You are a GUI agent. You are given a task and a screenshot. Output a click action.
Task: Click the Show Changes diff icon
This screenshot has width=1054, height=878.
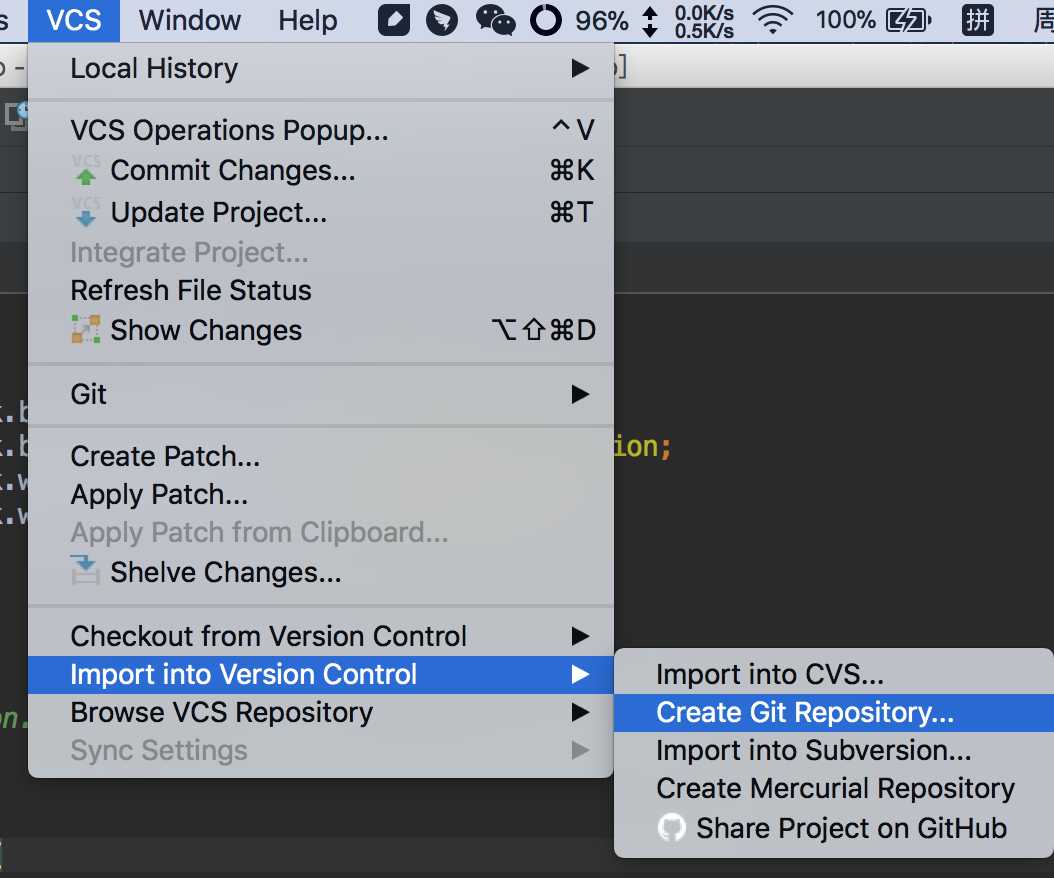click(86, 330)
